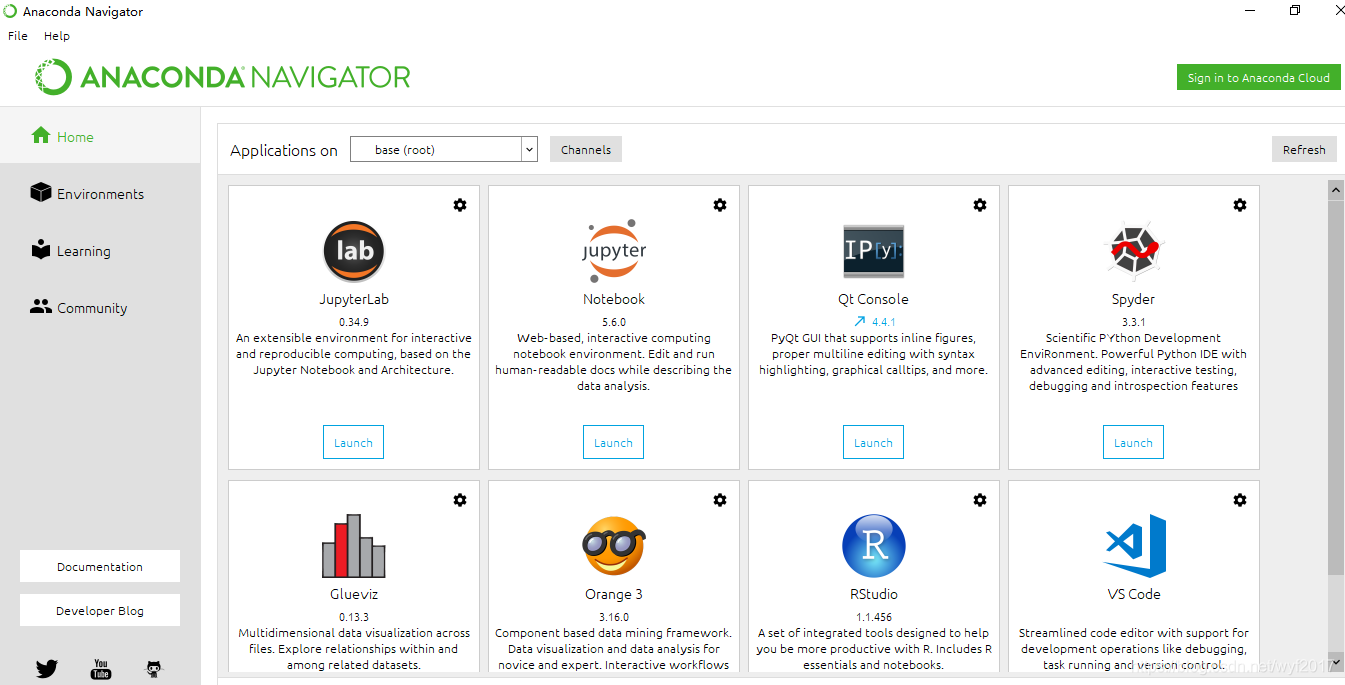This screenshot has height=685, width=1345.
Task: Click the Channels button
Action: 586,150
